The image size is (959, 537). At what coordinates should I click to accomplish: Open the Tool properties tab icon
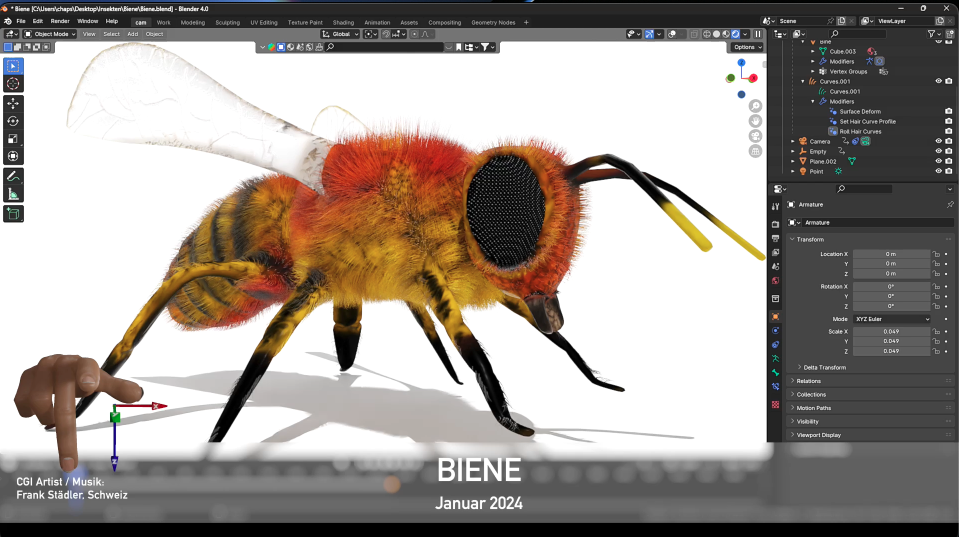pyautogui.click(x=775, y=205)
